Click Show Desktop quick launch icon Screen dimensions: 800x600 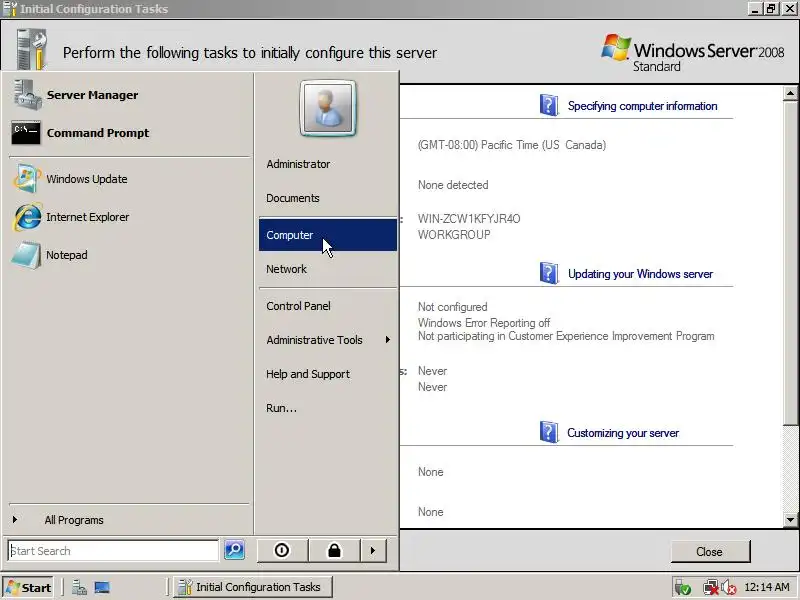tap(102, 588)
